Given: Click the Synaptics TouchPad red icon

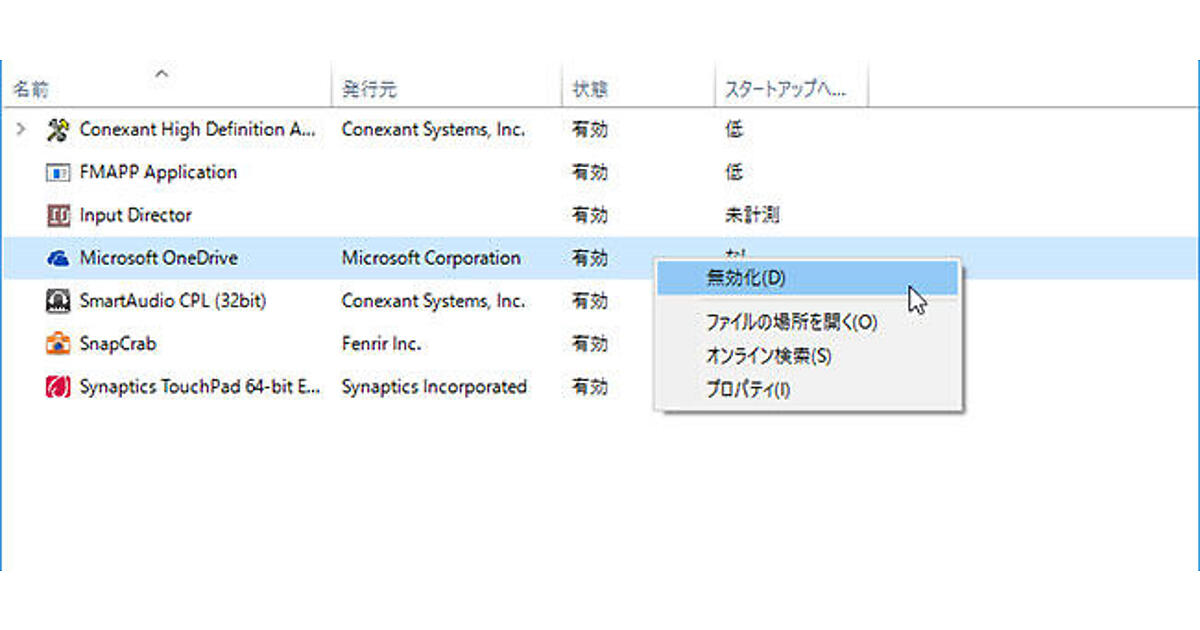Looking at the screenshot, I should pos(58,386).
